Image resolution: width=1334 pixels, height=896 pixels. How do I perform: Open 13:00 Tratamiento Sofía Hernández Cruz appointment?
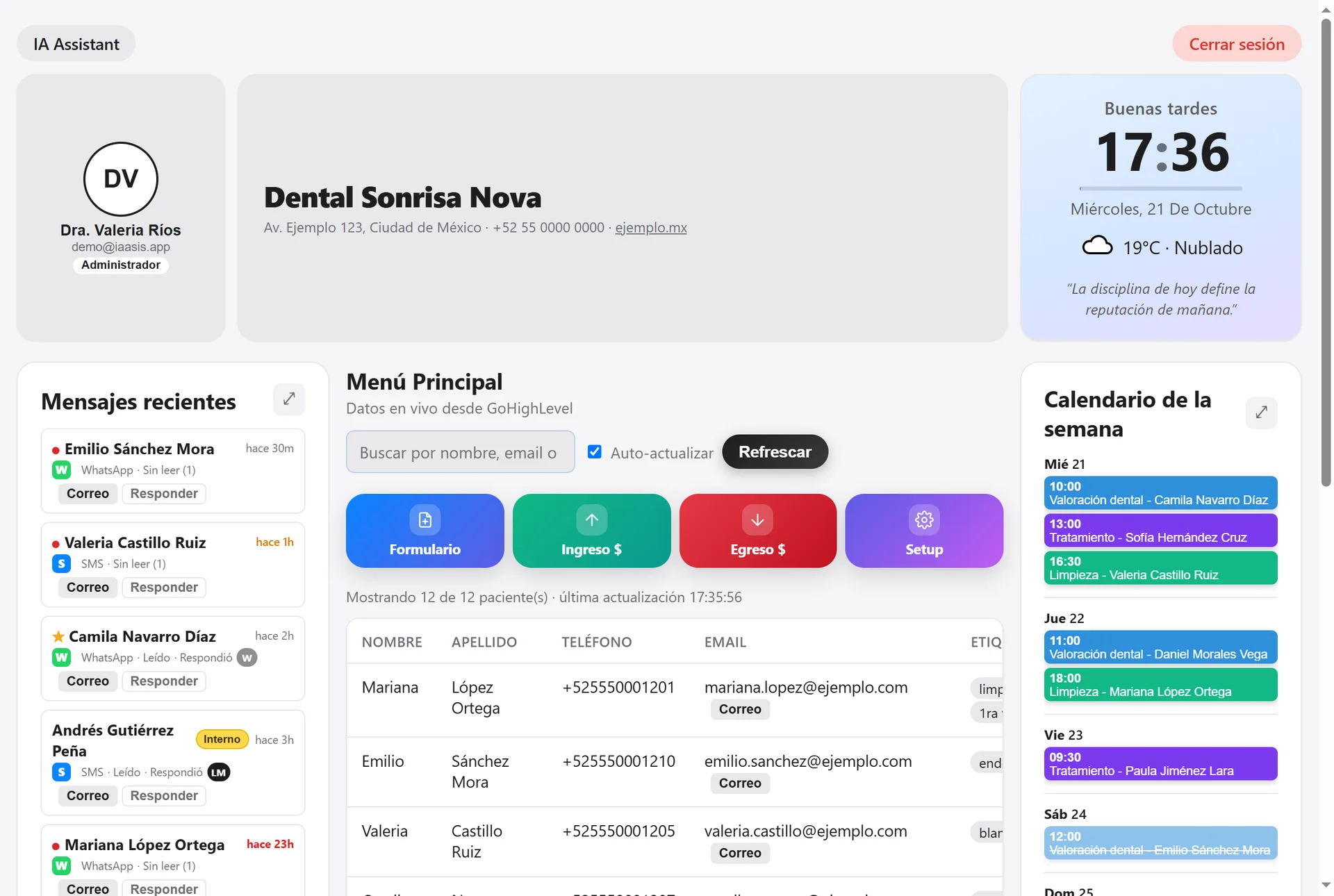point(1160,531)
